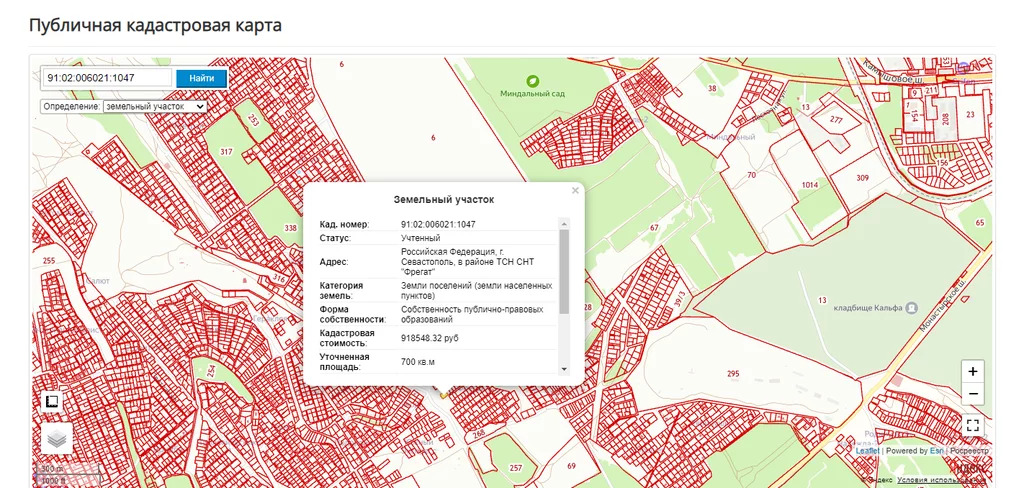Click the Миндальный сад park marker

click(532, 79)
